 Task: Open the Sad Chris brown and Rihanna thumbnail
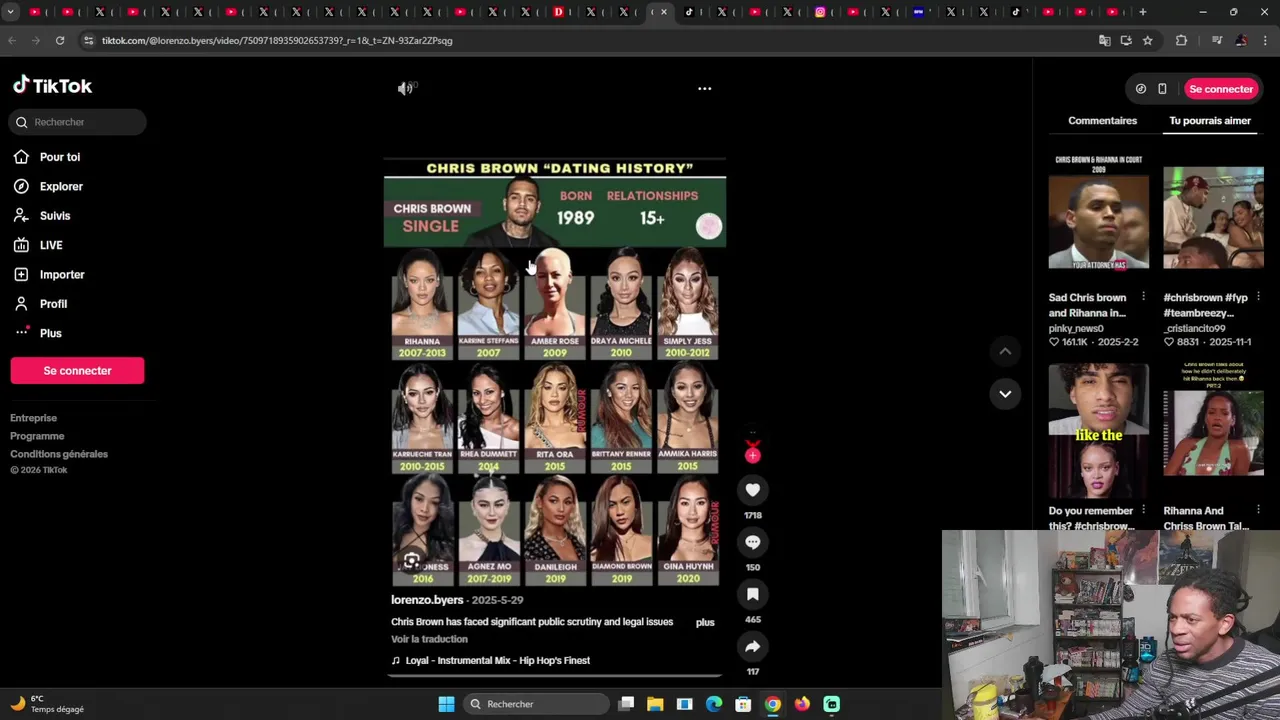pos(1099,212)
